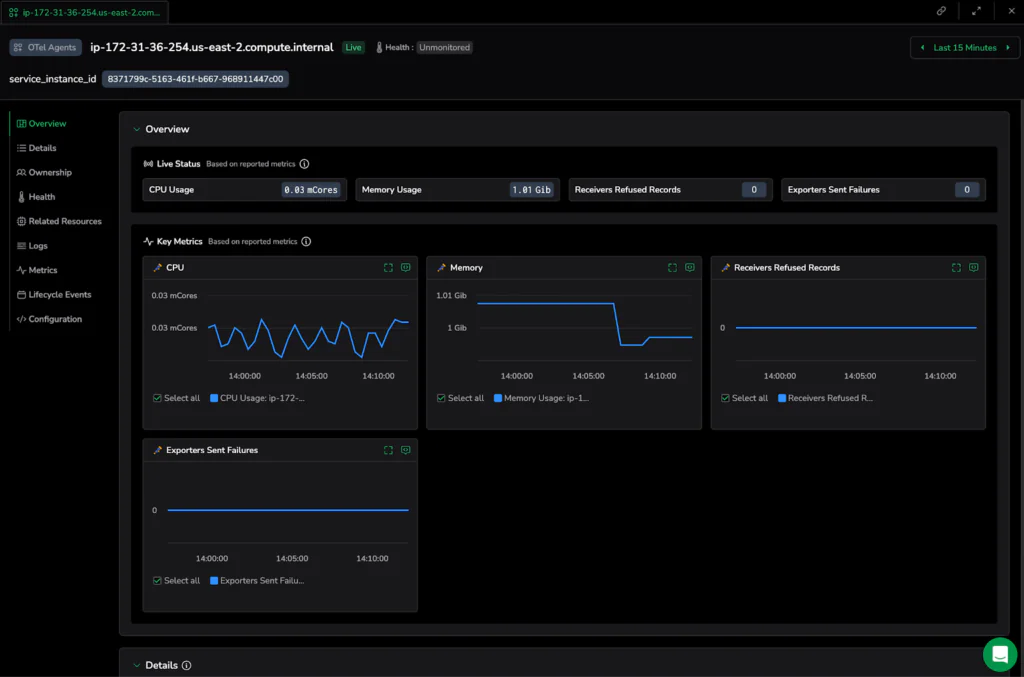The width and height of the screenshot is (1024, 677).
Task: Click the Memory Usage legend color swatch
Action: click(x=498, y=398)
